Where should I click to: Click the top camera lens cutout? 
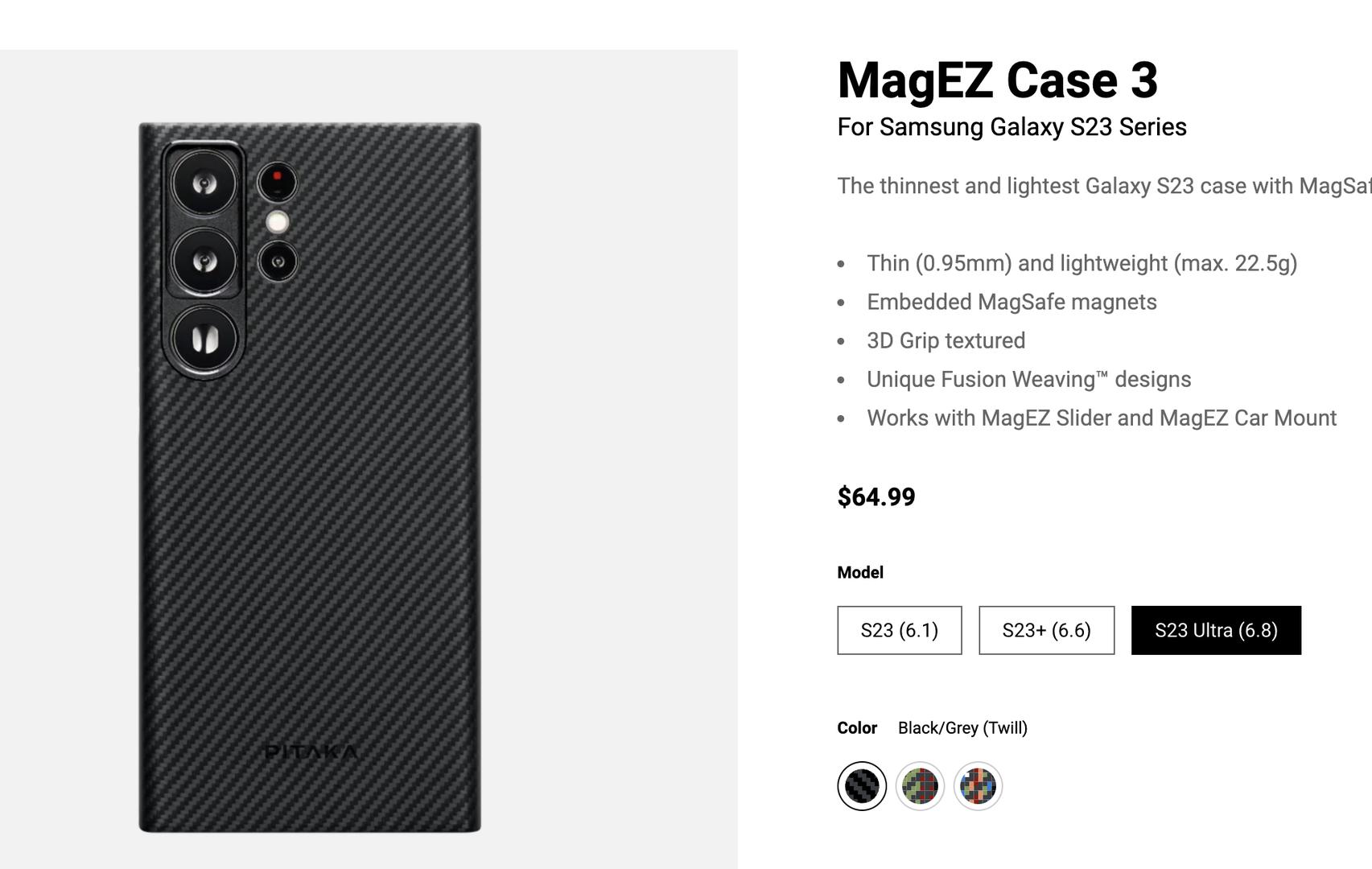pos(204,184)
